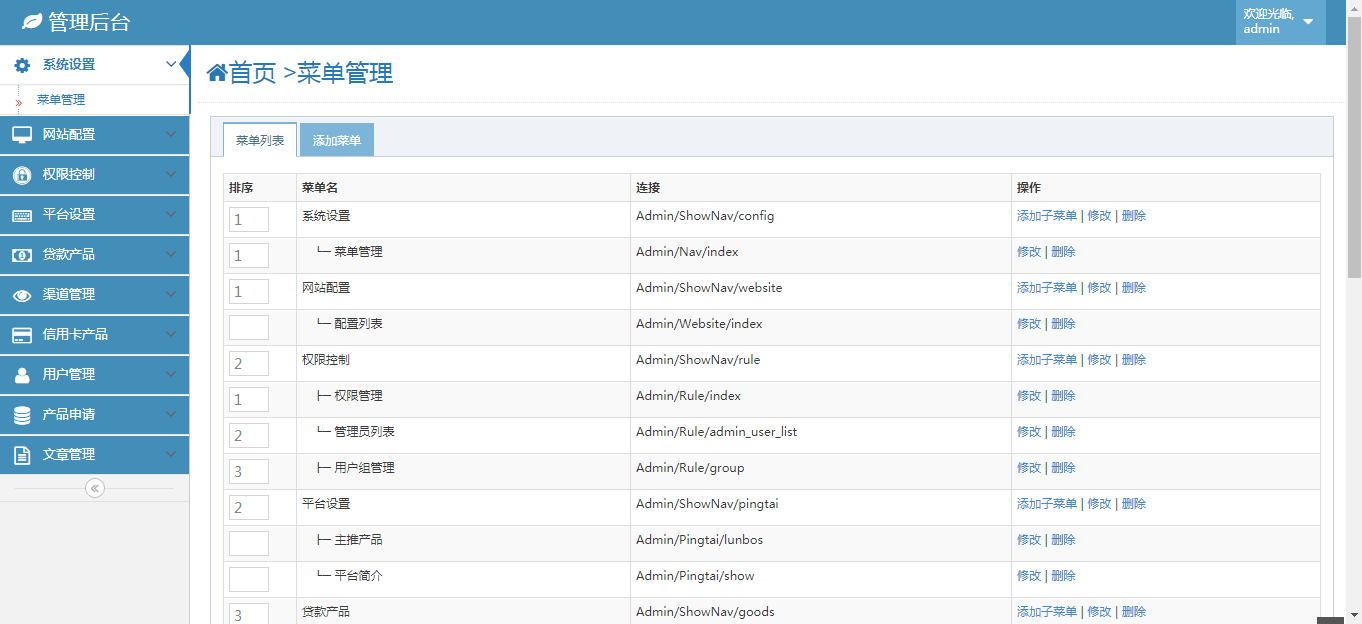Click the eye icon for 渠道管理
The height and width of the screenshot is (624, 1362).
22,295
